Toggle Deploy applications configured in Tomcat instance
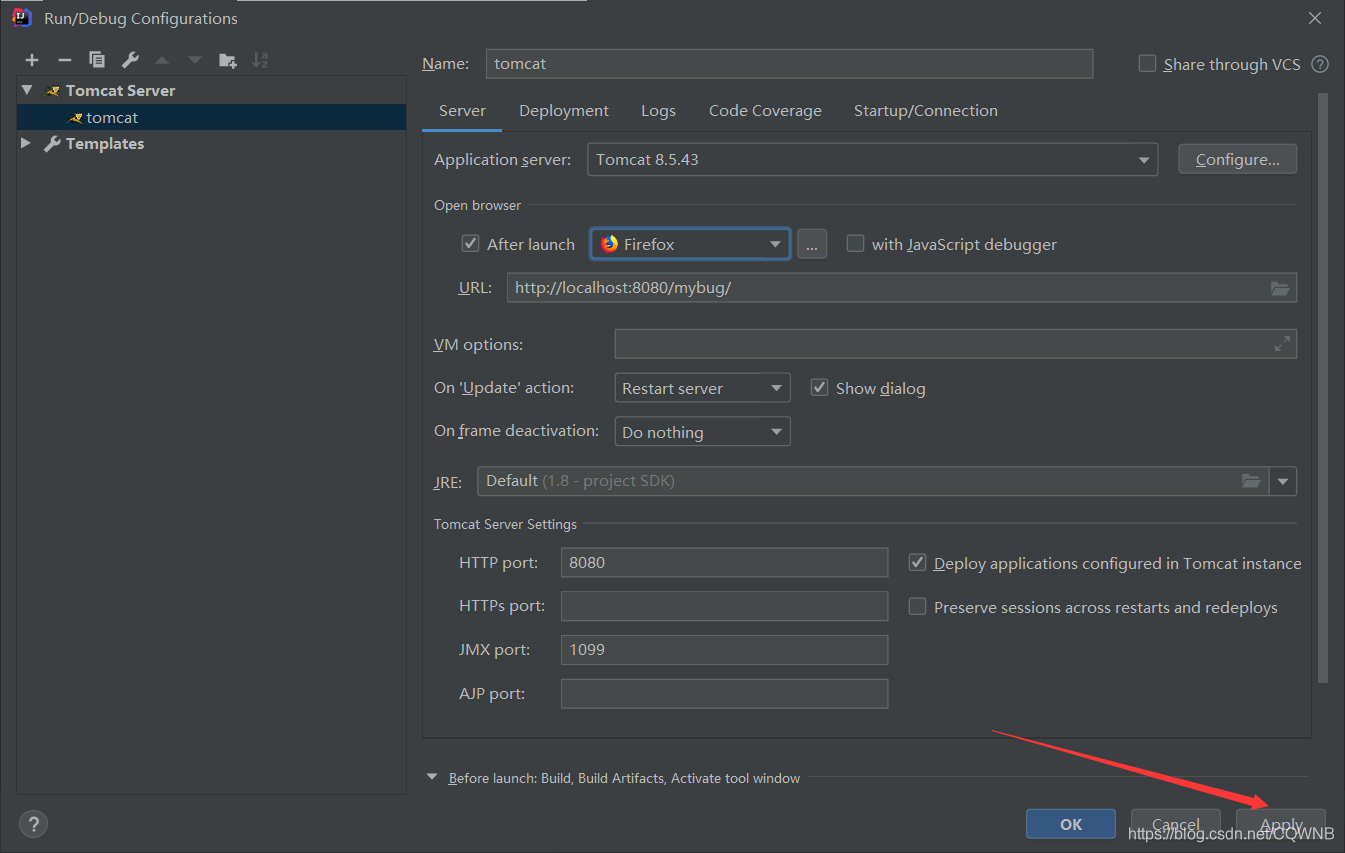The image size is (1345, 853). [x=917, y=563]
